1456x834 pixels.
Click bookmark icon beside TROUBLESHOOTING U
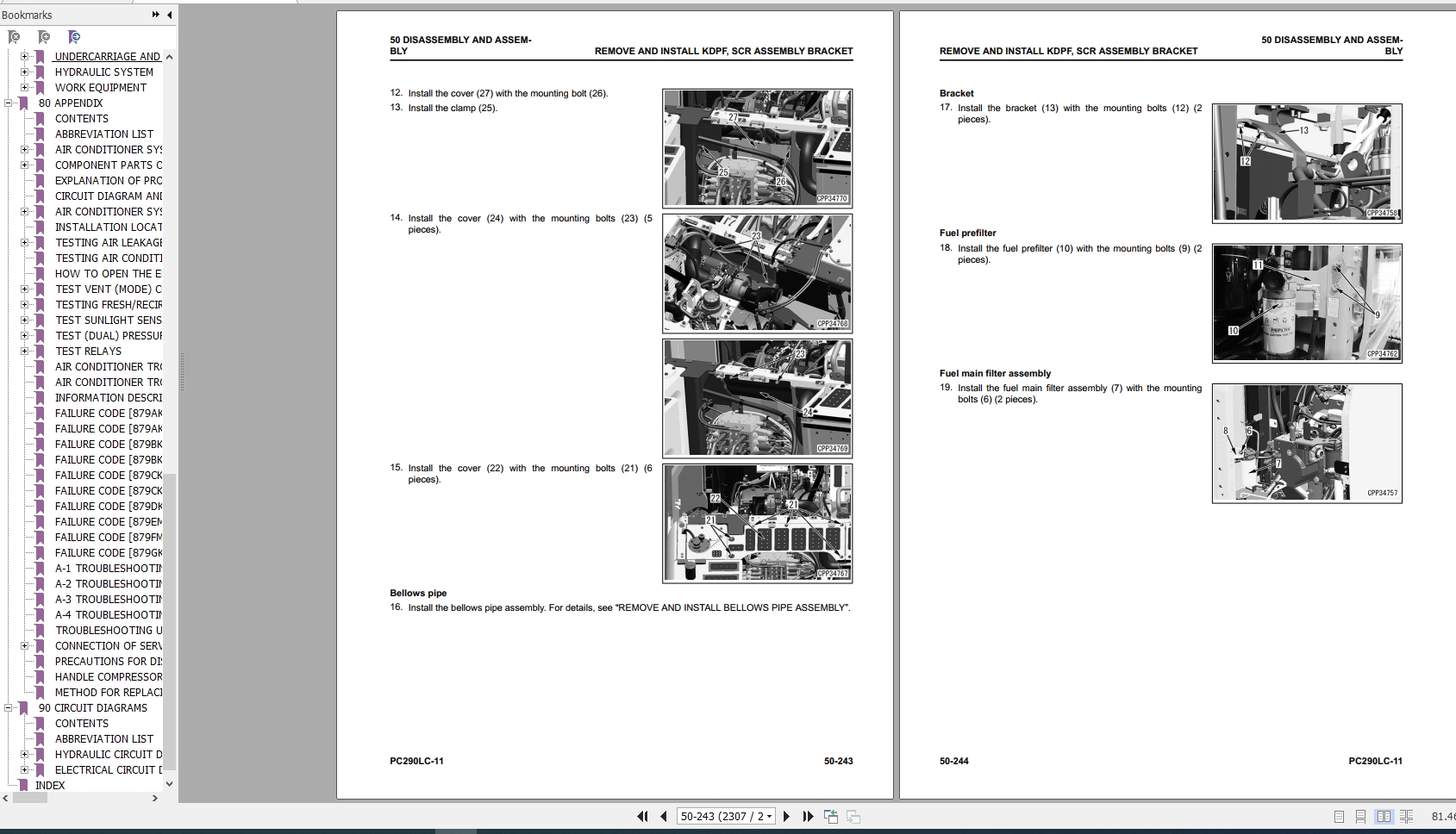(40, 631)
